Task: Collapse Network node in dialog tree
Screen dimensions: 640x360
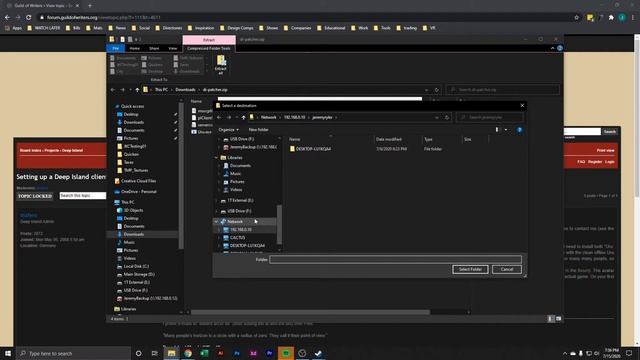Action: (216, 222)
